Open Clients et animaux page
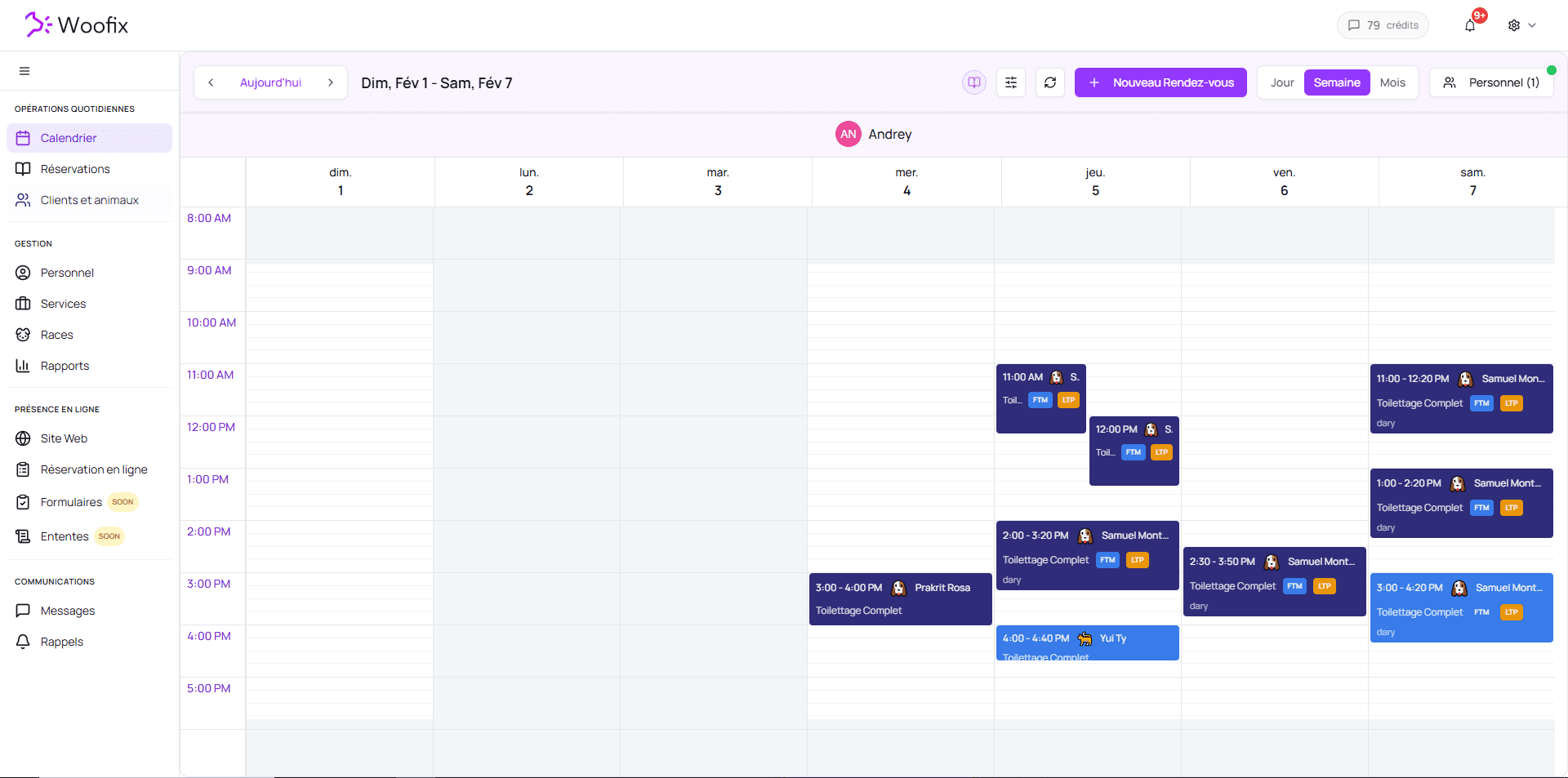The image size is (1568, 778). tap(89, 200)
